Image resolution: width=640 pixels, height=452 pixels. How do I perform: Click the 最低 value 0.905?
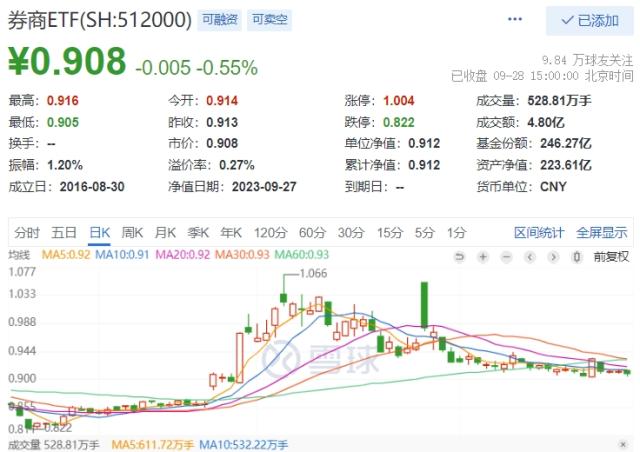pos(62,122)
